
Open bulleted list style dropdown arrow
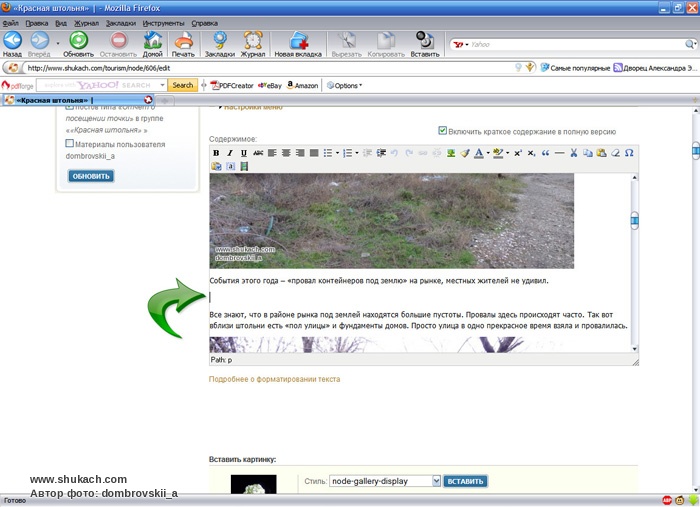338,153
